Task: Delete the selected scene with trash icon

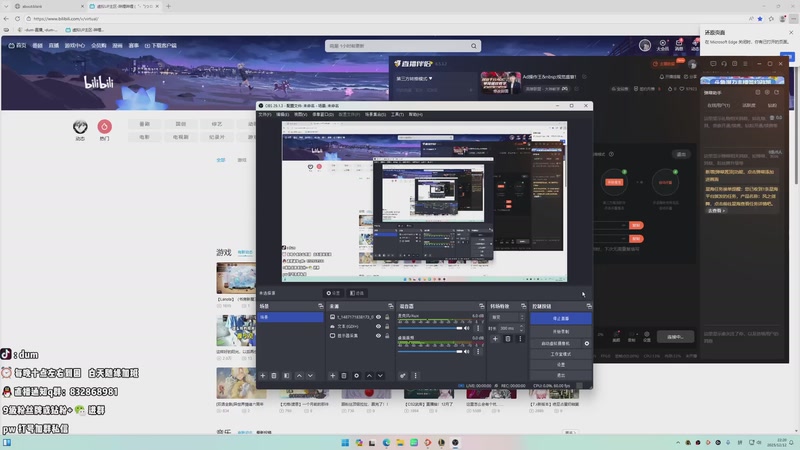Action: pos(274,376)
